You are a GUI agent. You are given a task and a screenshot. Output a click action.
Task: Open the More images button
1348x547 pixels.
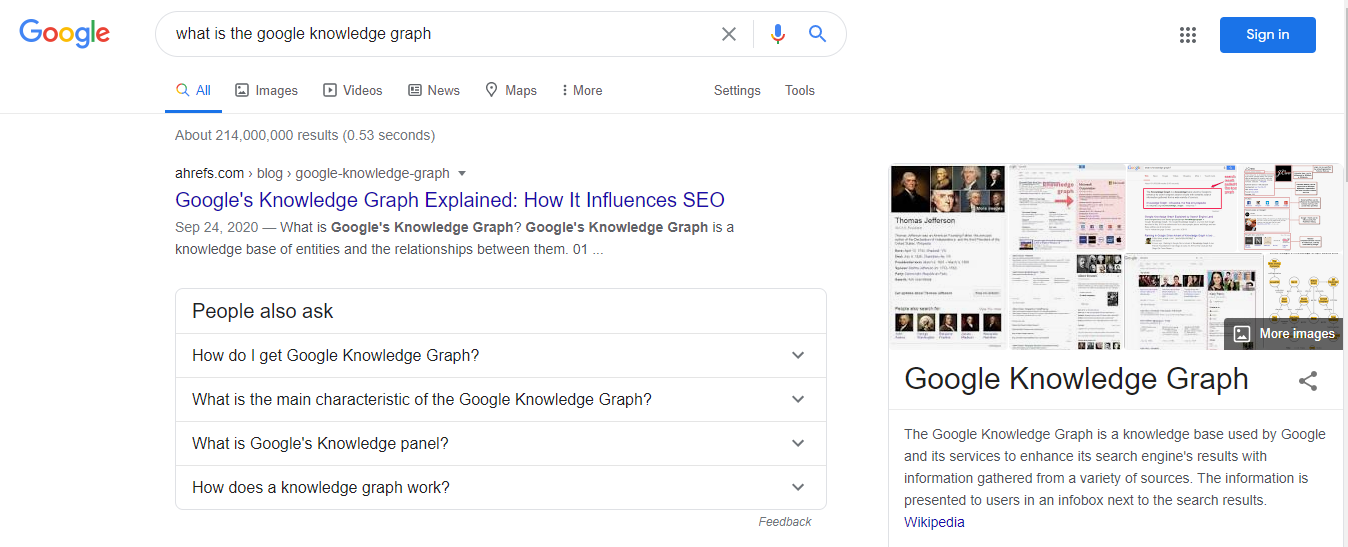click(x=1283, y=334)
